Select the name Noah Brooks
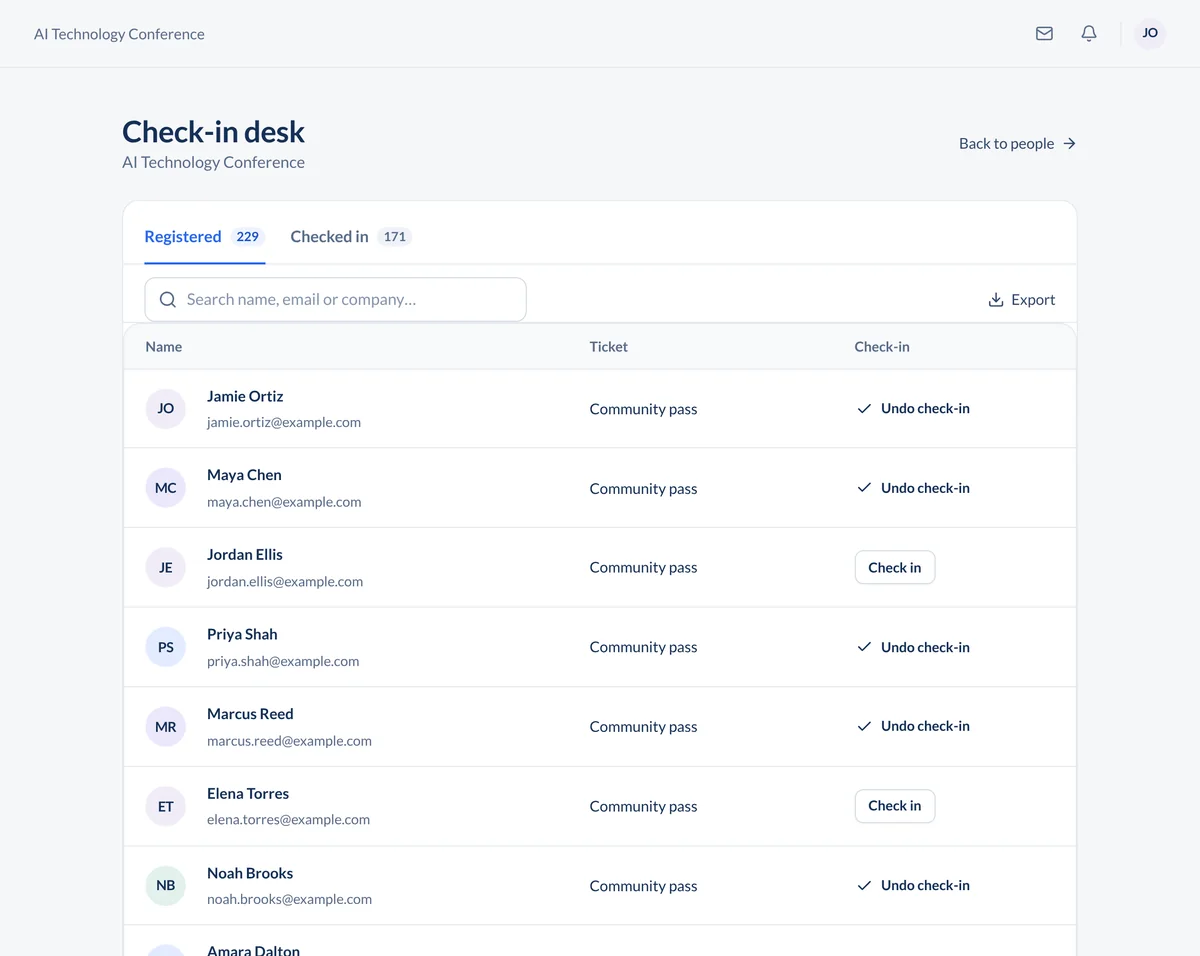This screenshot has width=1200, height=956. 250,873
